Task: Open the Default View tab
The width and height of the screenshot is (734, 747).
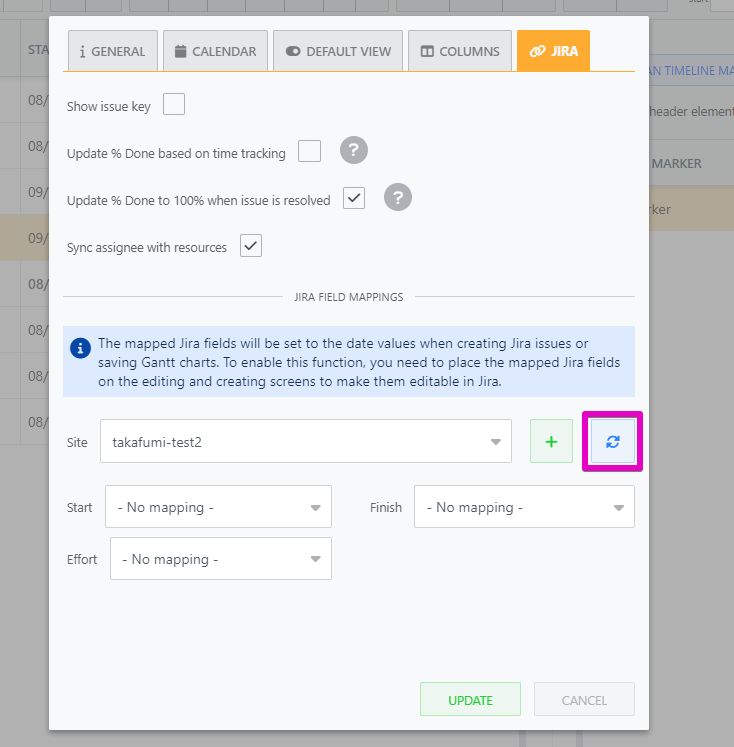Action: [339, 51]
